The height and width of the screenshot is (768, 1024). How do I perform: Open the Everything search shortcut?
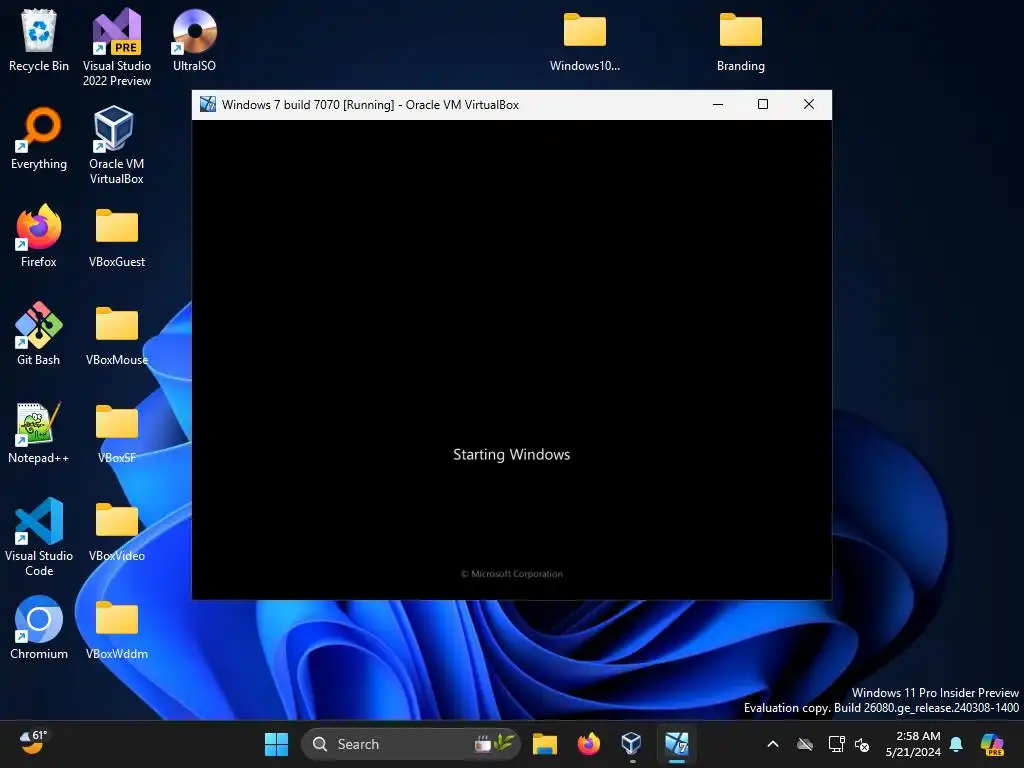[39, 138]
